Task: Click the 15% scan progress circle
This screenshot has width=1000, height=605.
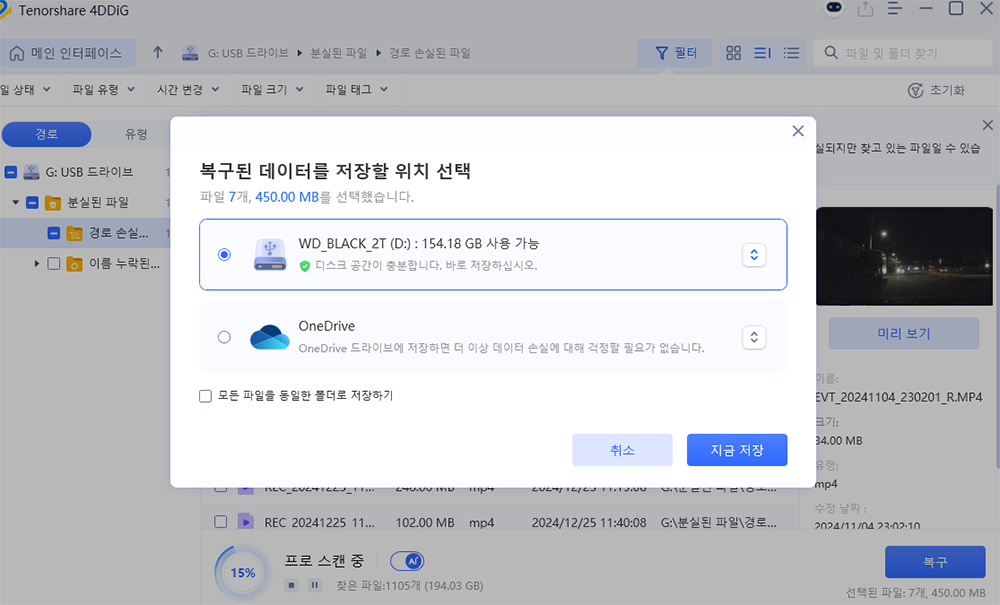Action: [x=242, y=572]
